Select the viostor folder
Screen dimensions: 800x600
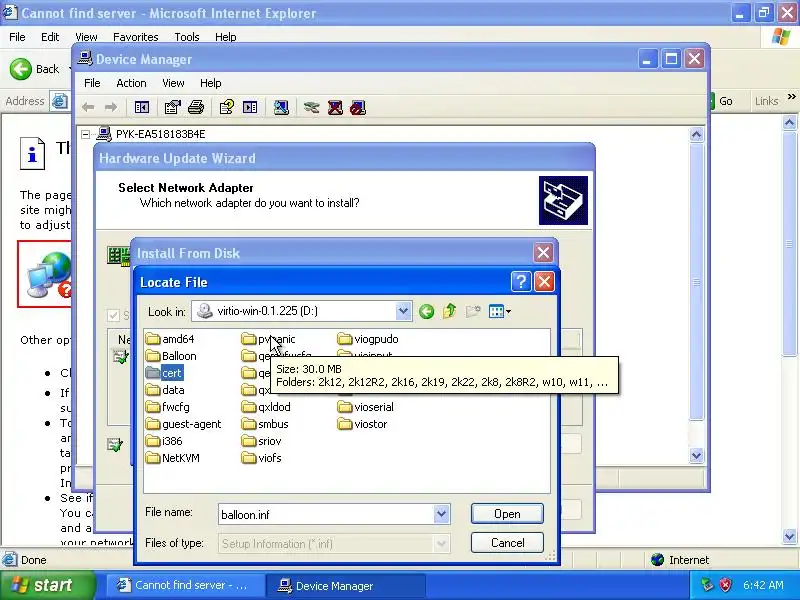[x=363, y=424]
